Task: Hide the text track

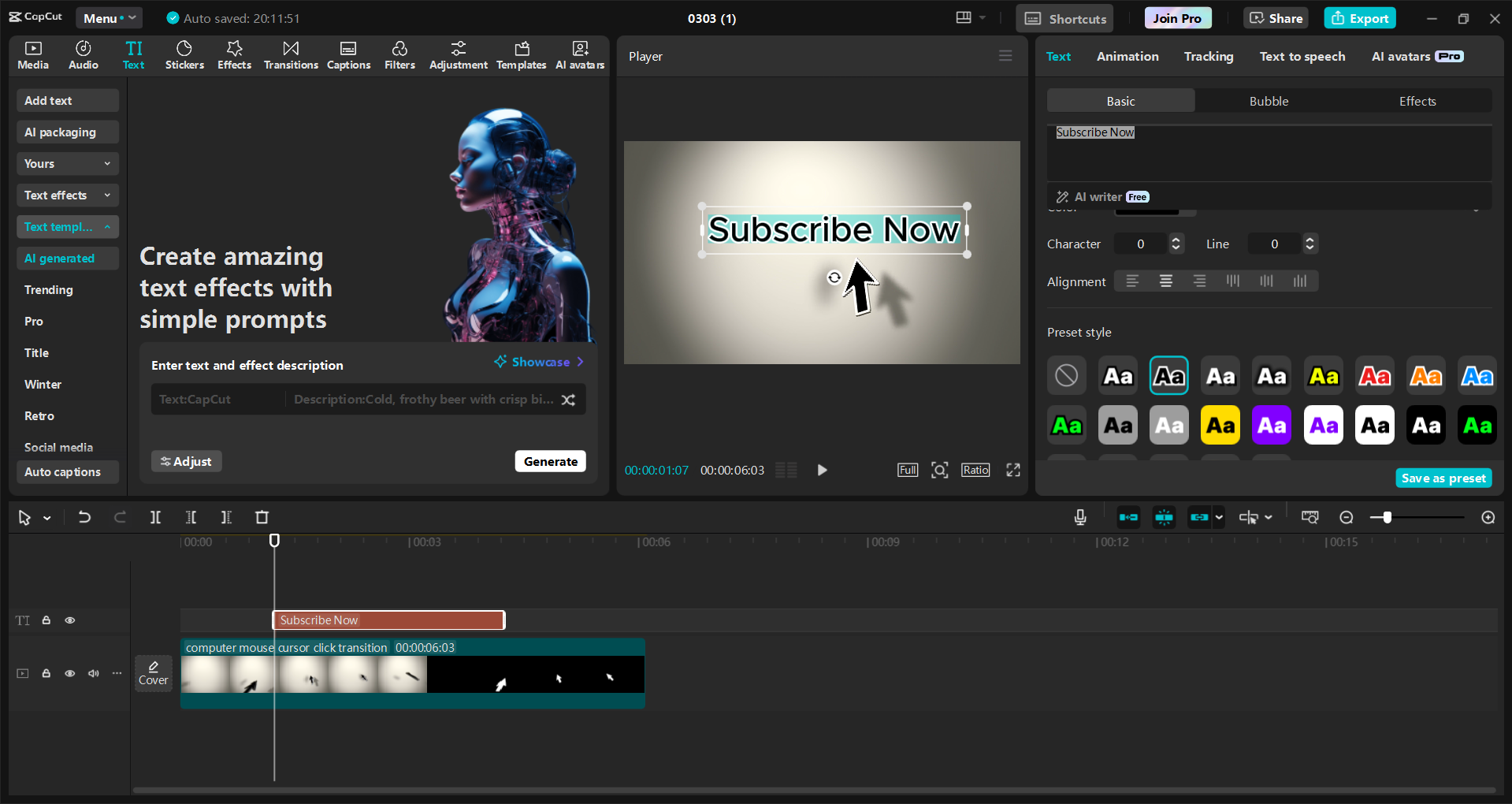Action: point(69,620)
